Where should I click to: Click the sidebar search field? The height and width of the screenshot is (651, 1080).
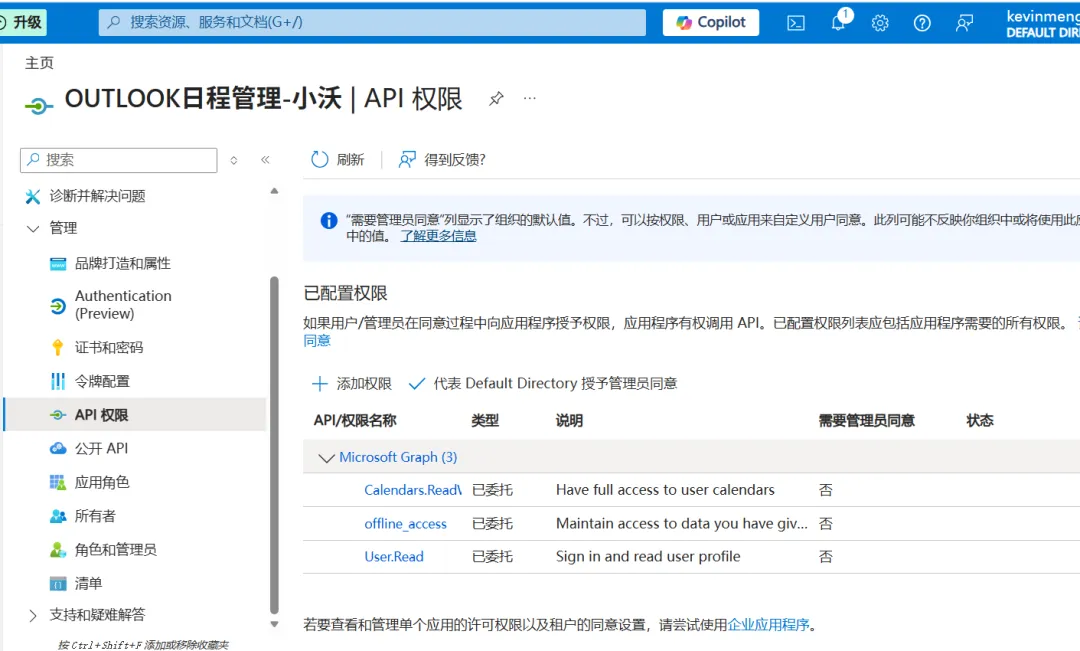pos(118,160)
